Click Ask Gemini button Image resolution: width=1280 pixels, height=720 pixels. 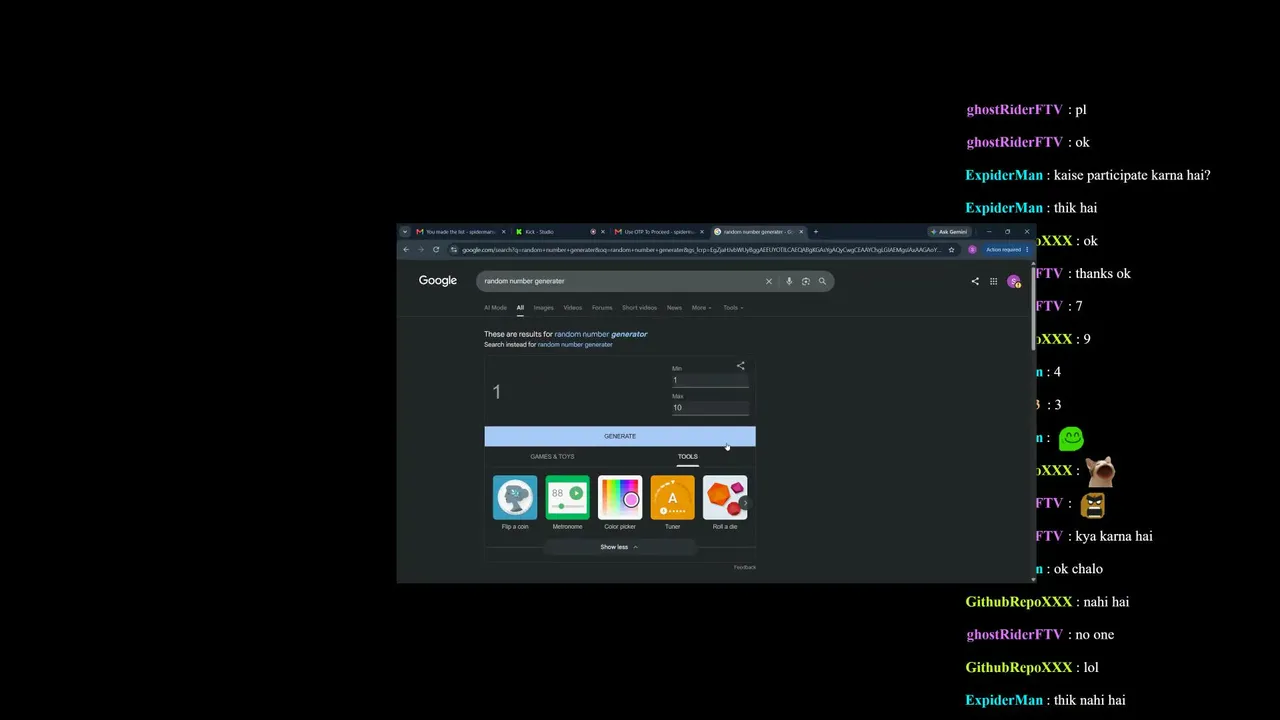949,232
